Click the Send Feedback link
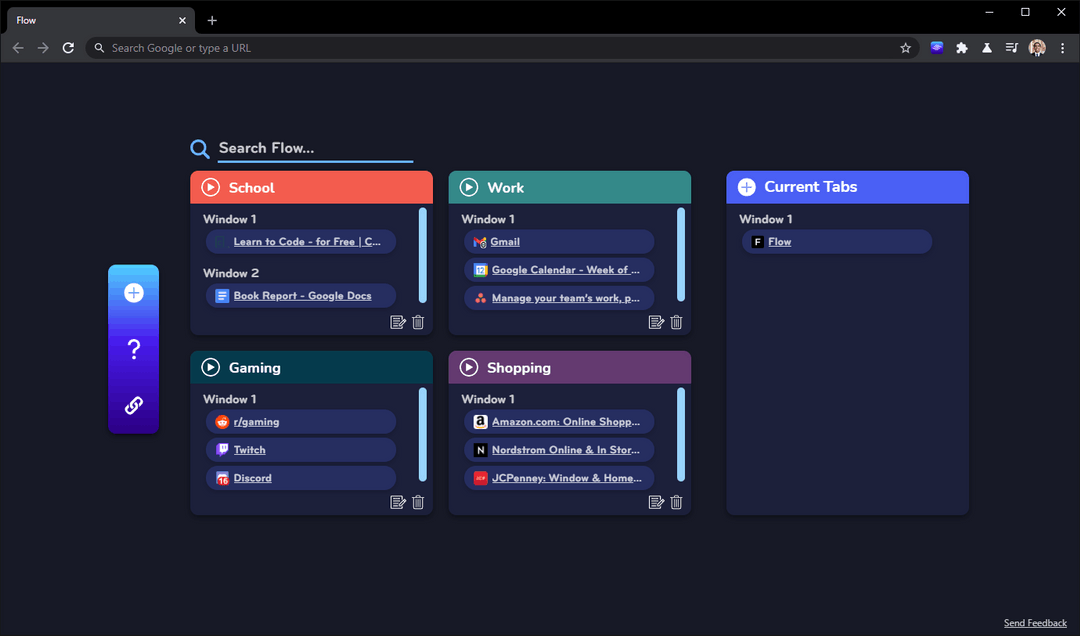 pos(1035,623)
